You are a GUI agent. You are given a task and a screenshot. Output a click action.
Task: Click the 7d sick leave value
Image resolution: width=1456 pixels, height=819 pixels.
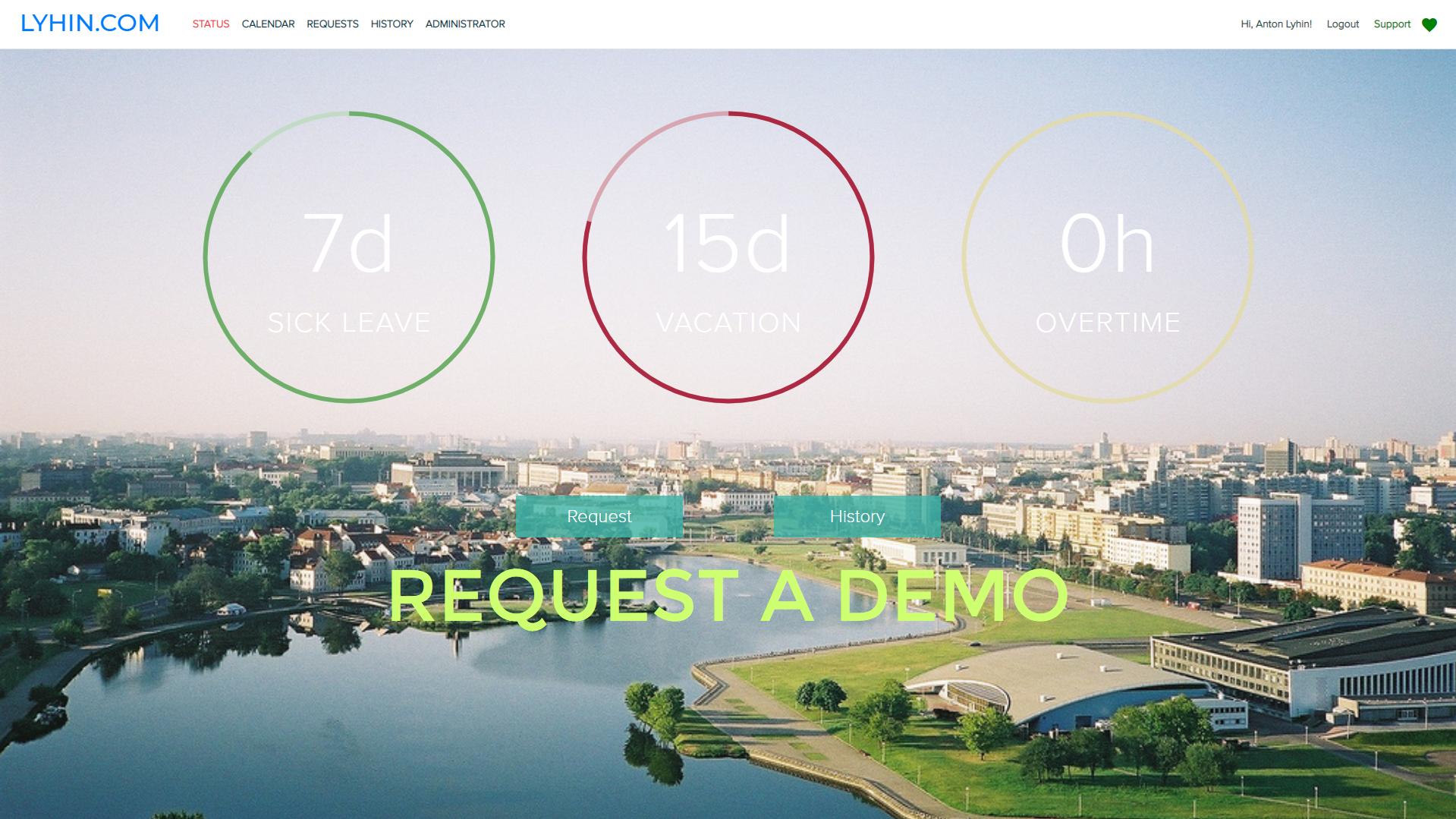click(x=348, y=244)
